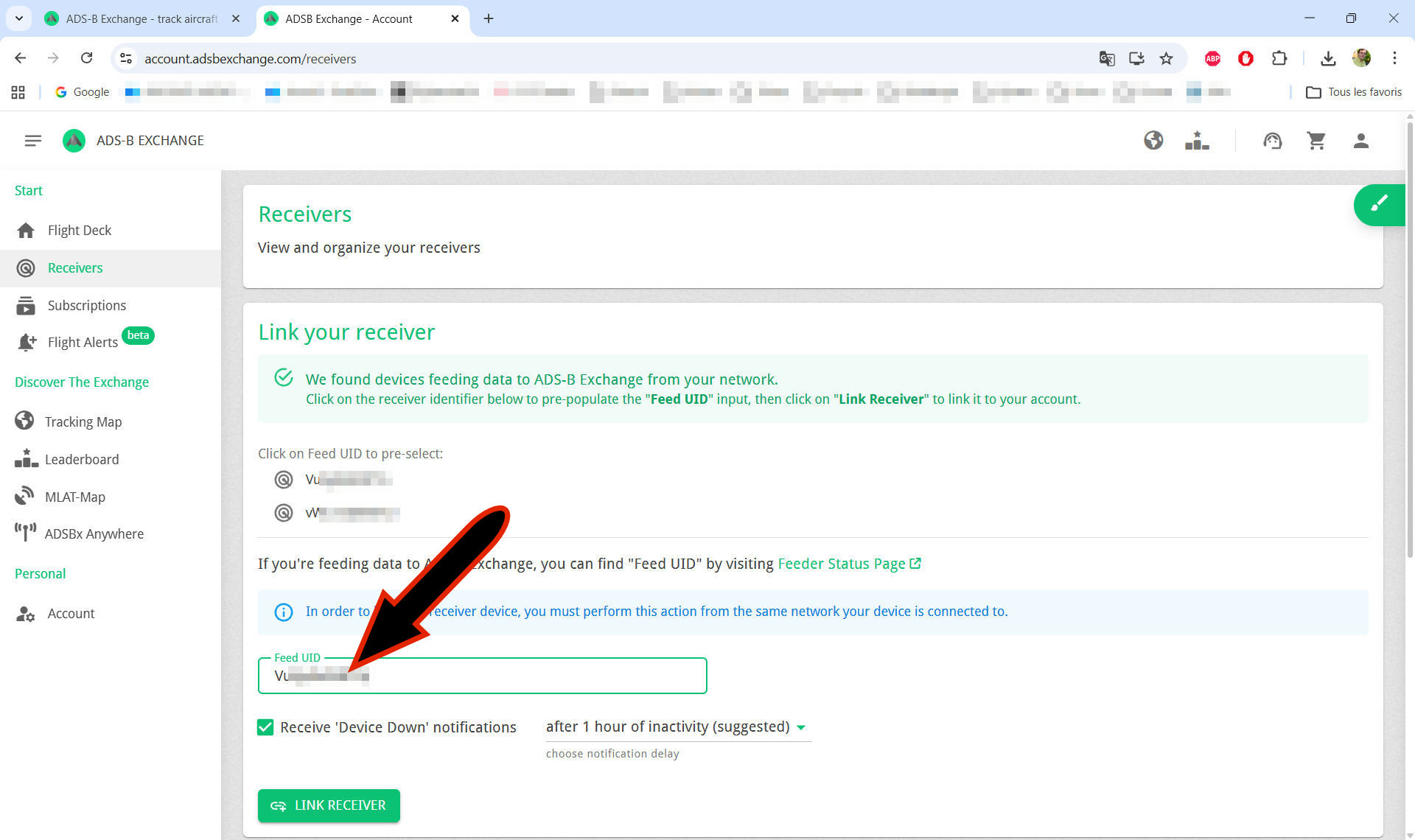Open the shopping cart icon

click(x=1316, y=140)
